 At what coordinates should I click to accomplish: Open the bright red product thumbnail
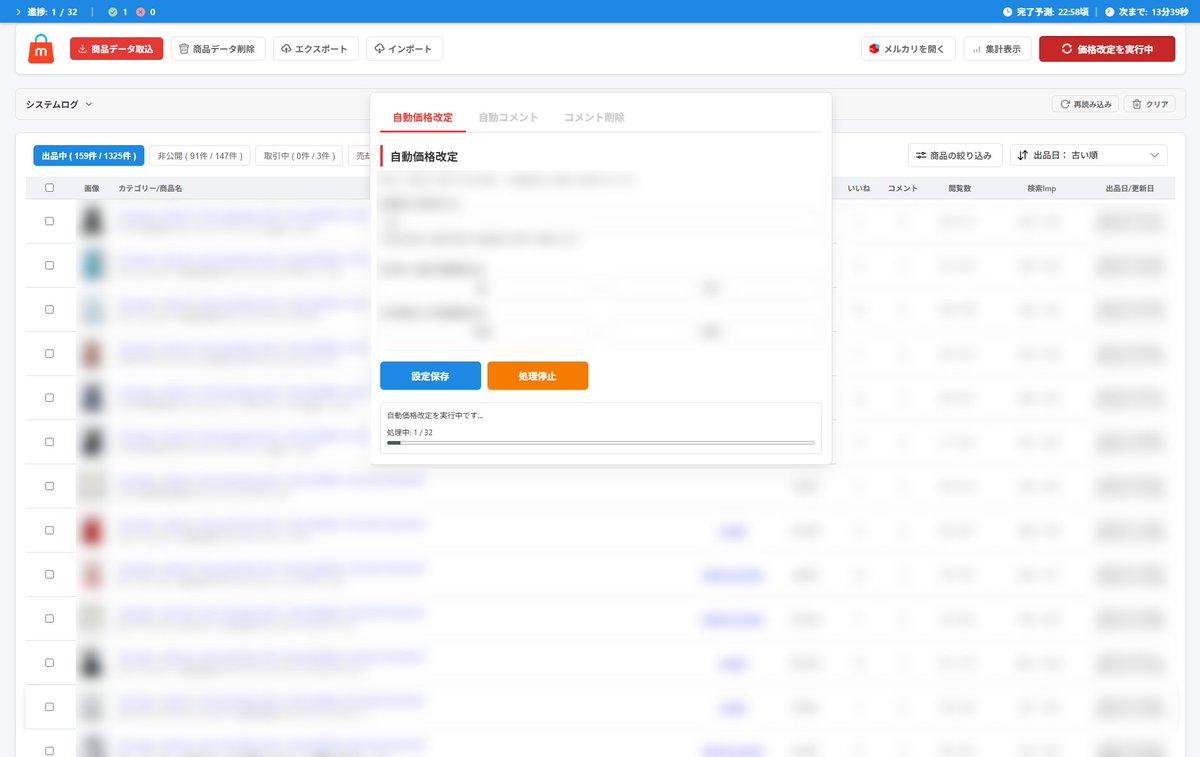point(92,530)
